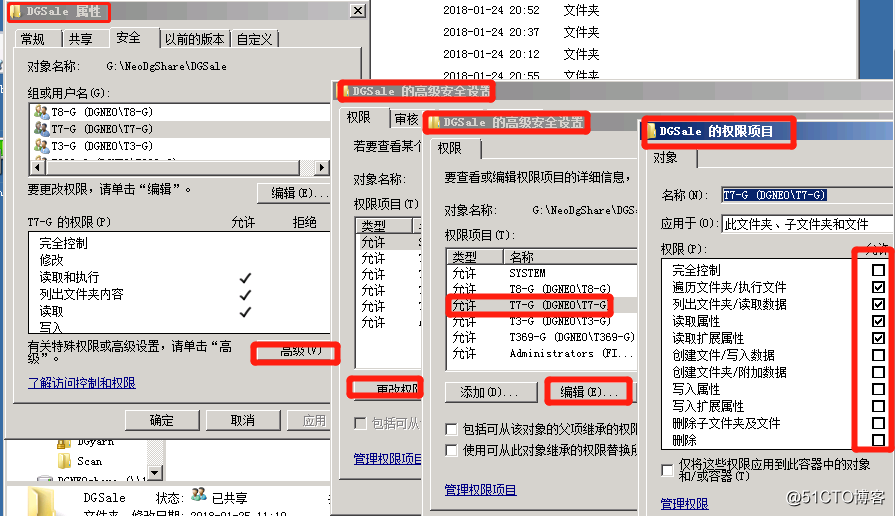Open 管理权限 link in permission entry dialog

point(684,504)
